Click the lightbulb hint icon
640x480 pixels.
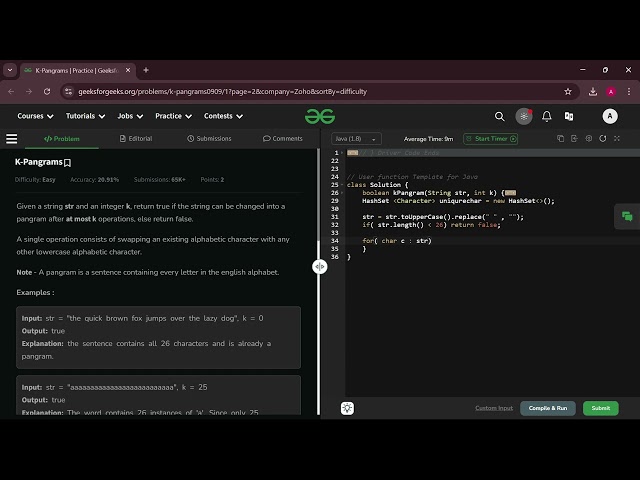point(347,408)
